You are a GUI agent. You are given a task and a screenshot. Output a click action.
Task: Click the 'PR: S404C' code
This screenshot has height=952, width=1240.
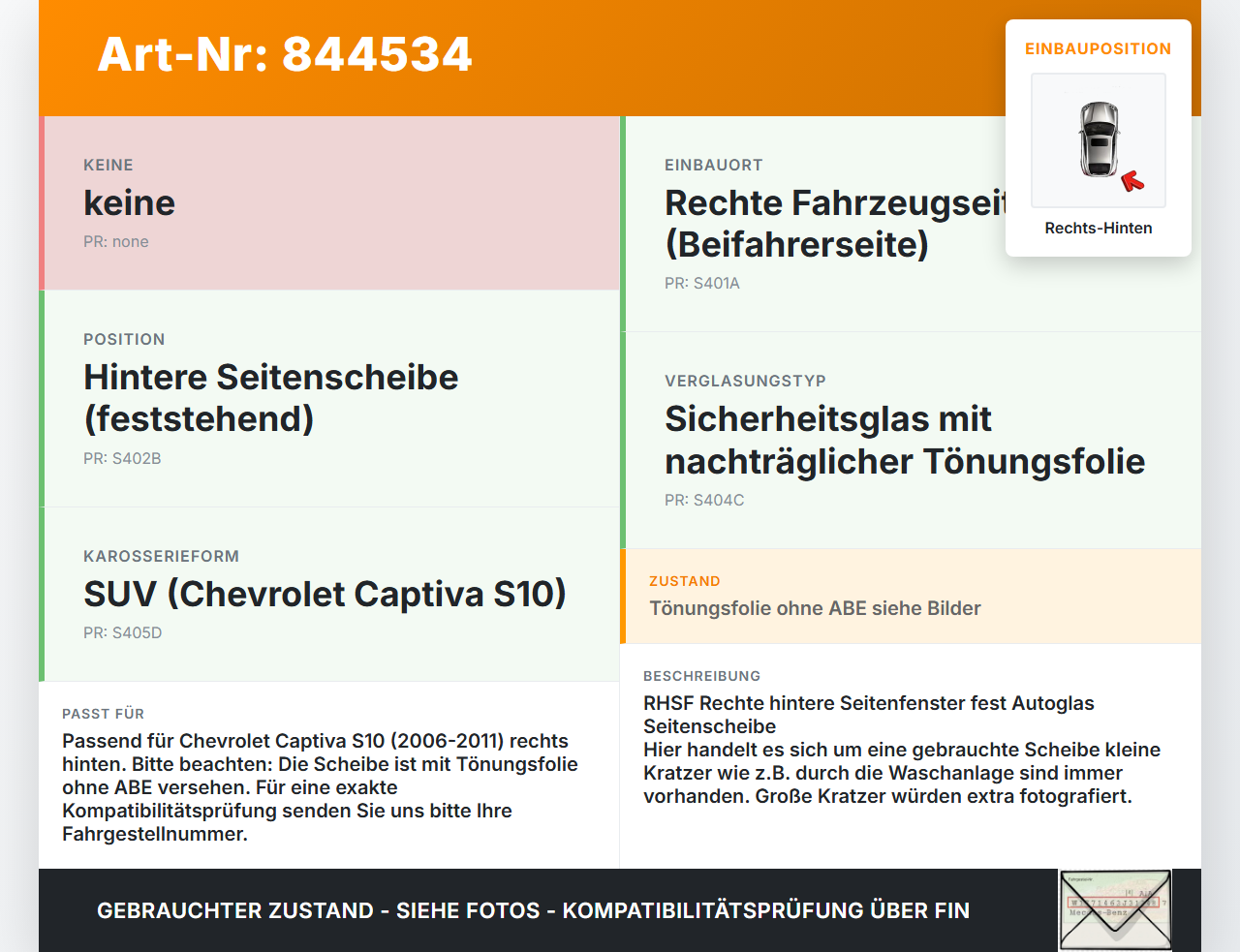(x=704, y=500)
